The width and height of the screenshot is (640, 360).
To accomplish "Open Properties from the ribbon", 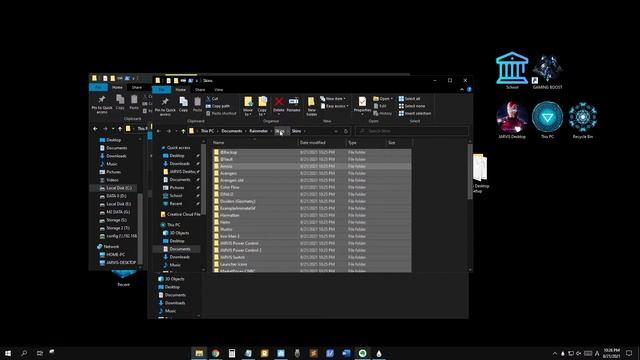I will click(x=362, y=105).
